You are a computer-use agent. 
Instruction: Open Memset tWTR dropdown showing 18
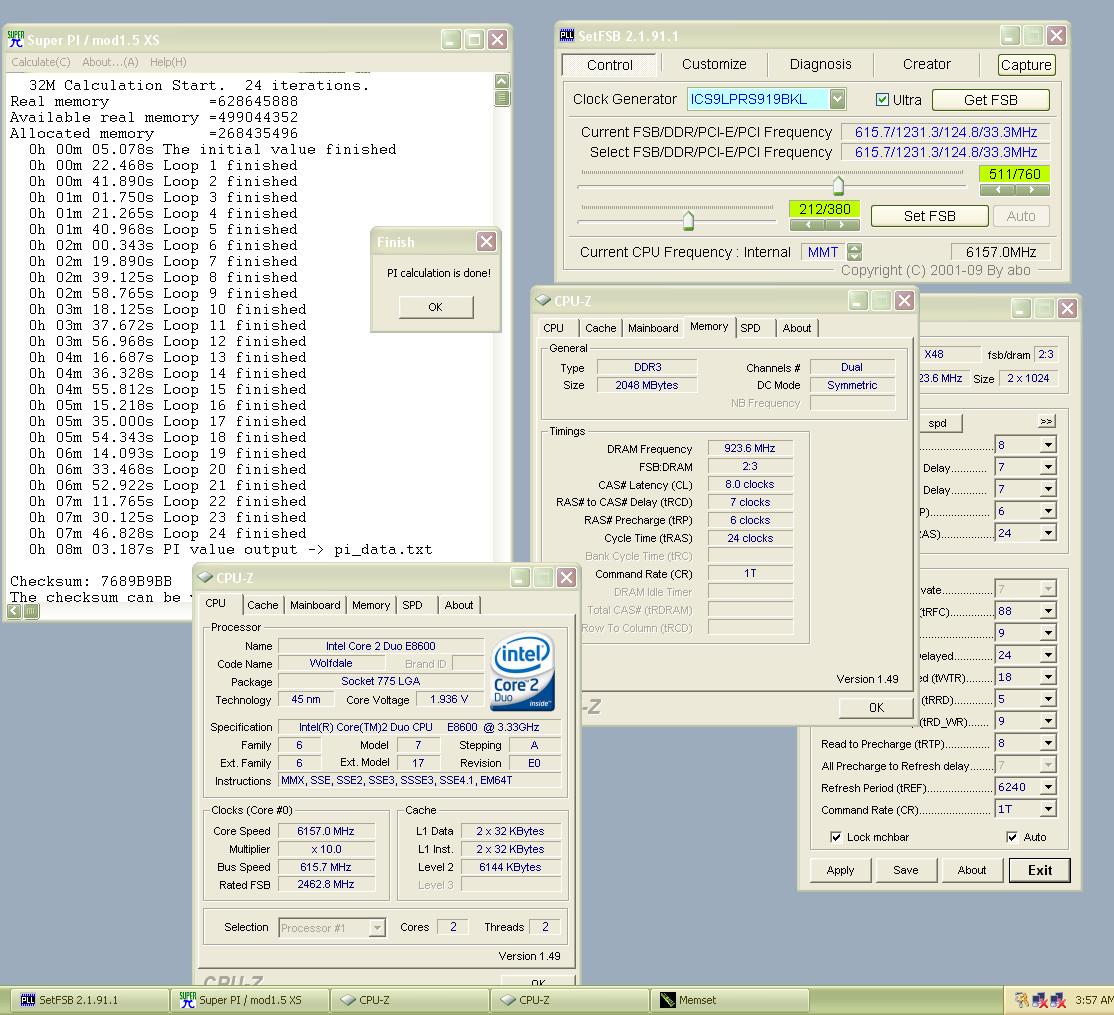point(1048,677)
